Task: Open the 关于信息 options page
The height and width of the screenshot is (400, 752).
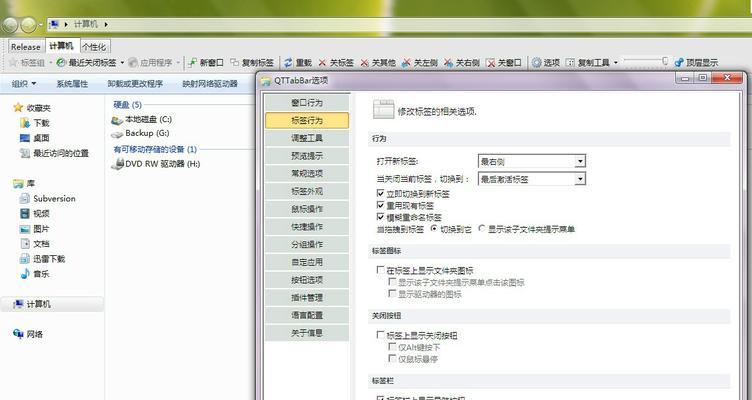Action: [x=307, y=333]
